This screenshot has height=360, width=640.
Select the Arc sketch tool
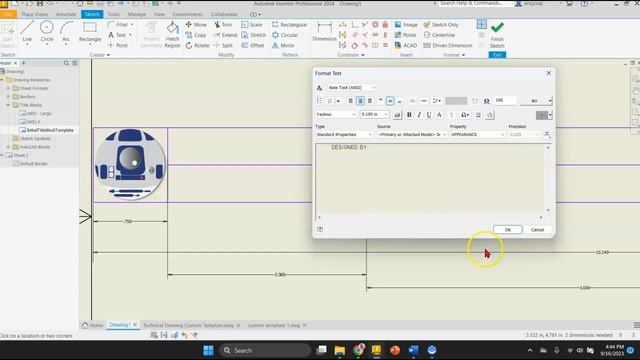click(66, 32)
